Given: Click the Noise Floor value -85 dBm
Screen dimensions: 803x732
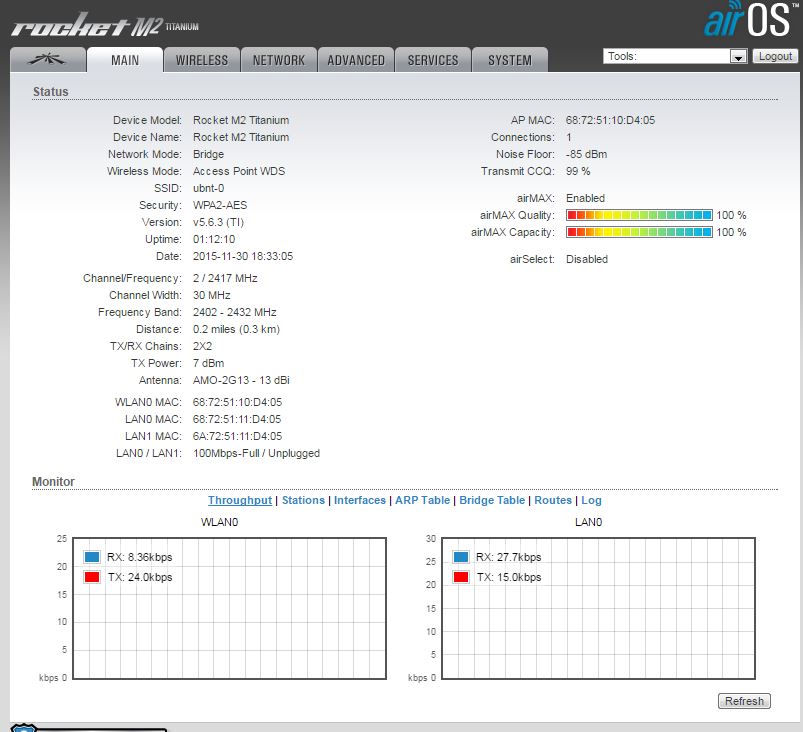Looking at the screenshot, I should [586, 154].
